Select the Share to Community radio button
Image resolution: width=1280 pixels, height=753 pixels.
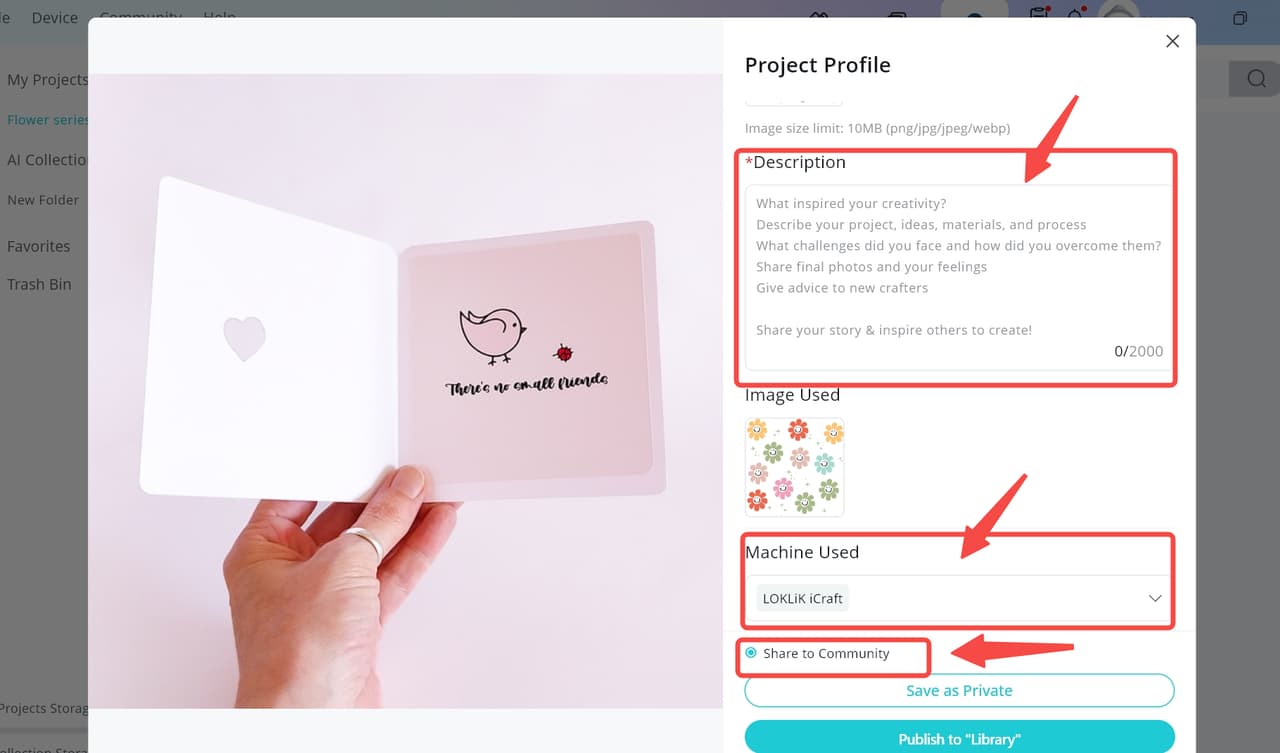(751, 653)
